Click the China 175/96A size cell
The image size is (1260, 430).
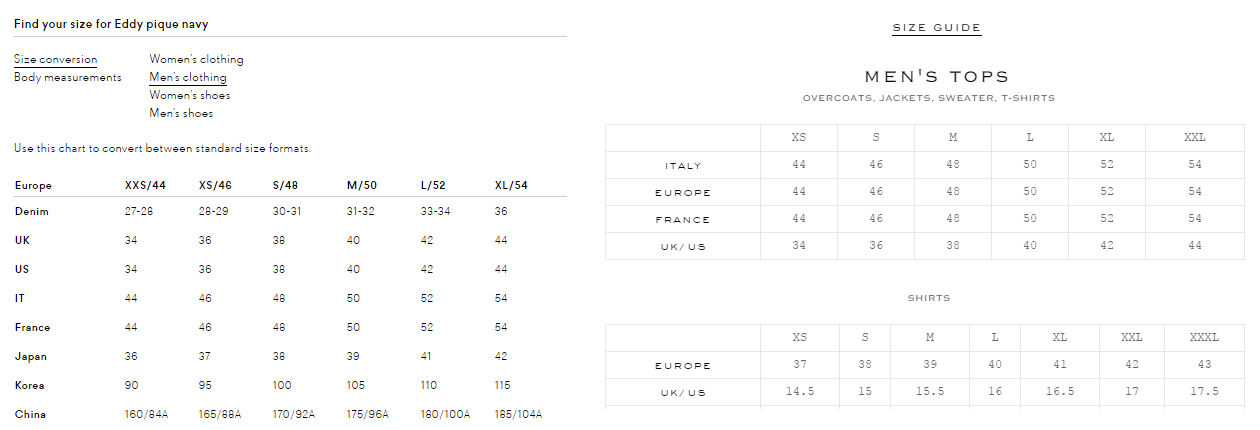(369, 414)
